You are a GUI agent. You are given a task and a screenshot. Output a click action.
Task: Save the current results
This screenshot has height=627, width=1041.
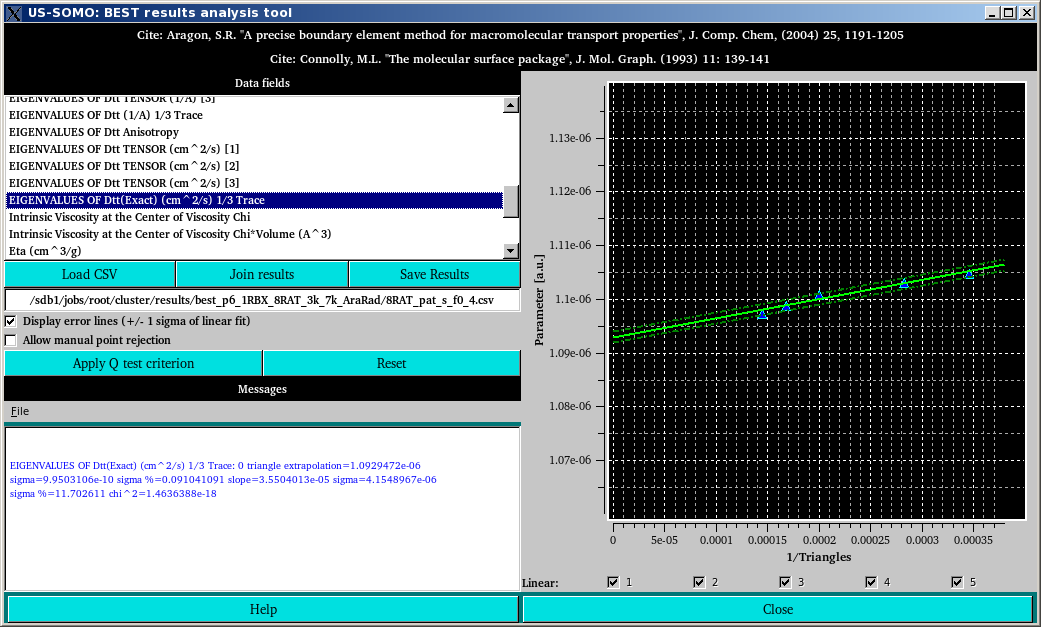click(x=434, y=273)
